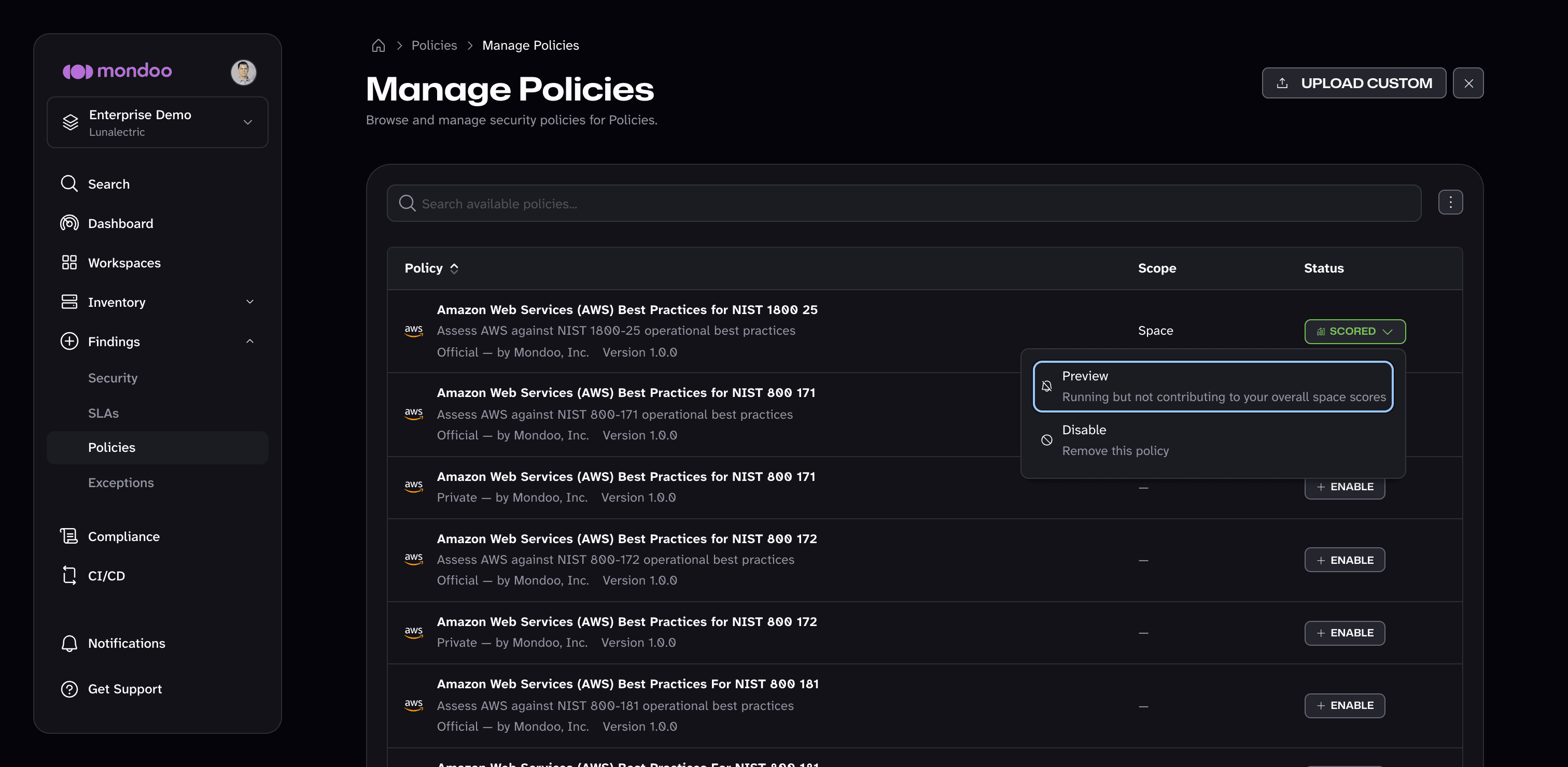Enable the Official NIST 800 172 policy
The width and height of the screenshot is (1568, 767).
point(1345,560)
